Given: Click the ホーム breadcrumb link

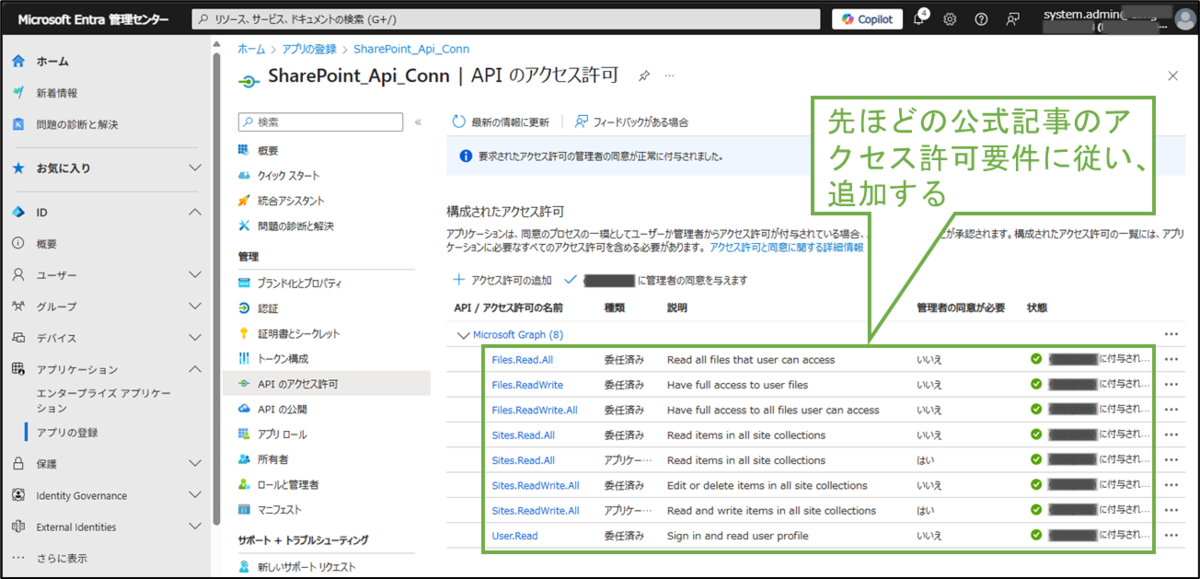Looking at the screenshot, I should click(x=251, y=48).
